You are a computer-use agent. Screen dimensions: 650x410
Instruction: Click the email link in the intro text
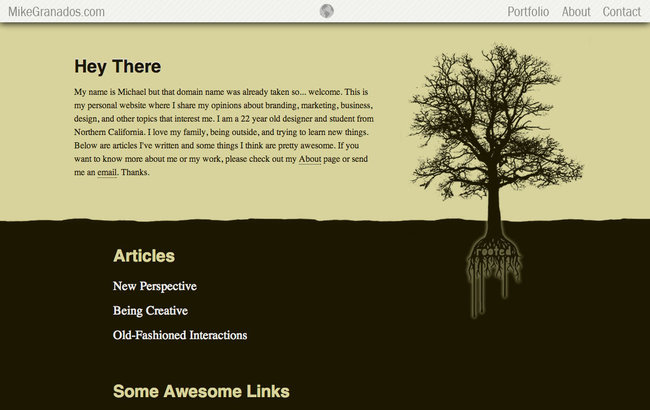coord(107,173)
